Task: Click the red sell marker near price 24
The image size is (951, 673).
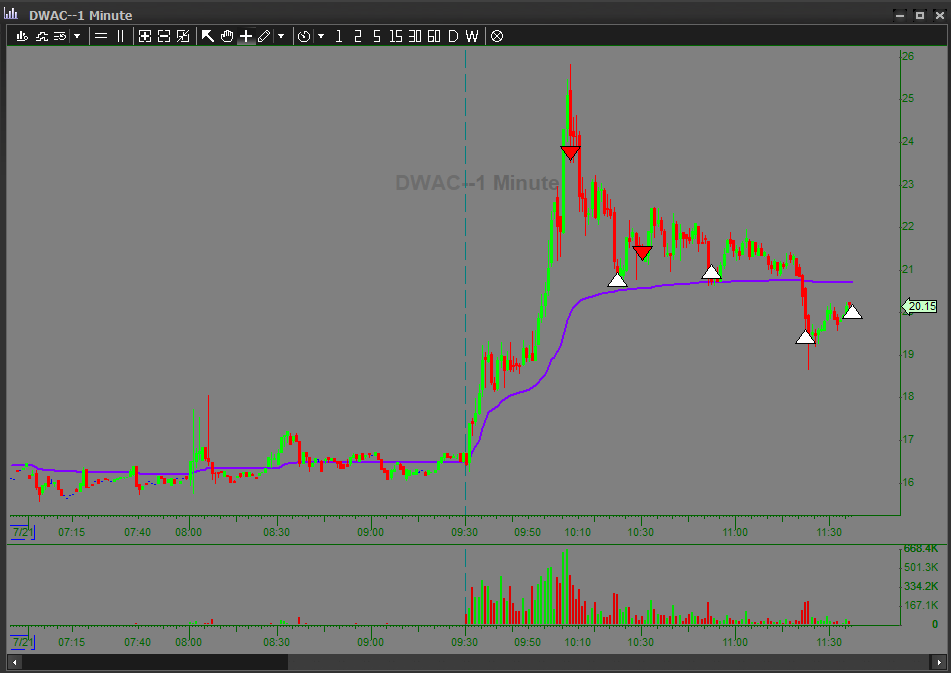Action: click(570, 152)
